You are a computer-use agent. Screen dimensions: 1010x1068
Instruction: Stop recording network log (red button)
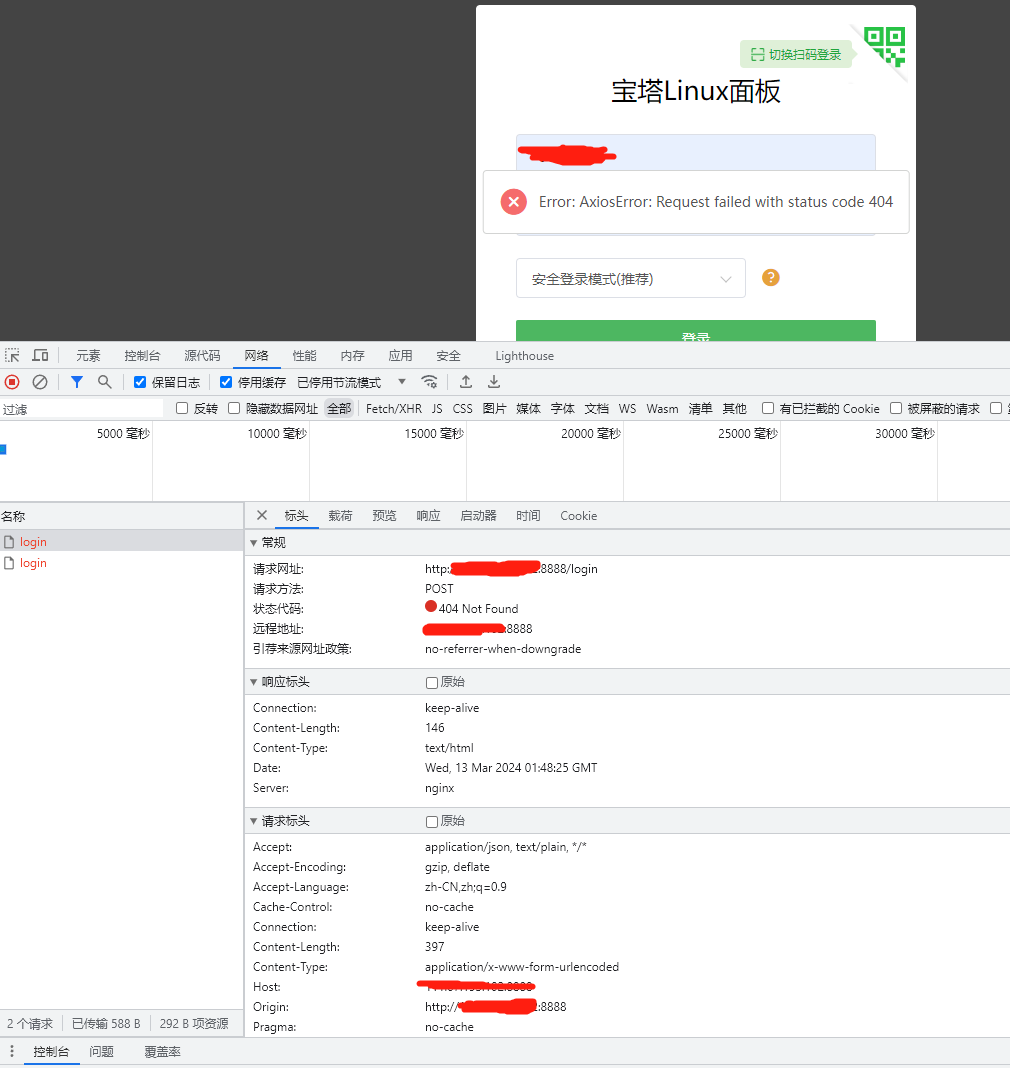[x=12, y=382]
